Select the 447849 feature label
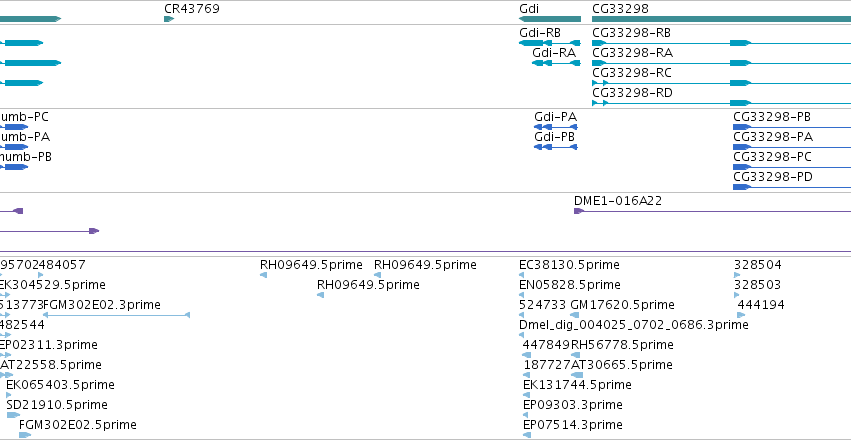The width and height of the screenshot is (851, 440). click(546, 345)
